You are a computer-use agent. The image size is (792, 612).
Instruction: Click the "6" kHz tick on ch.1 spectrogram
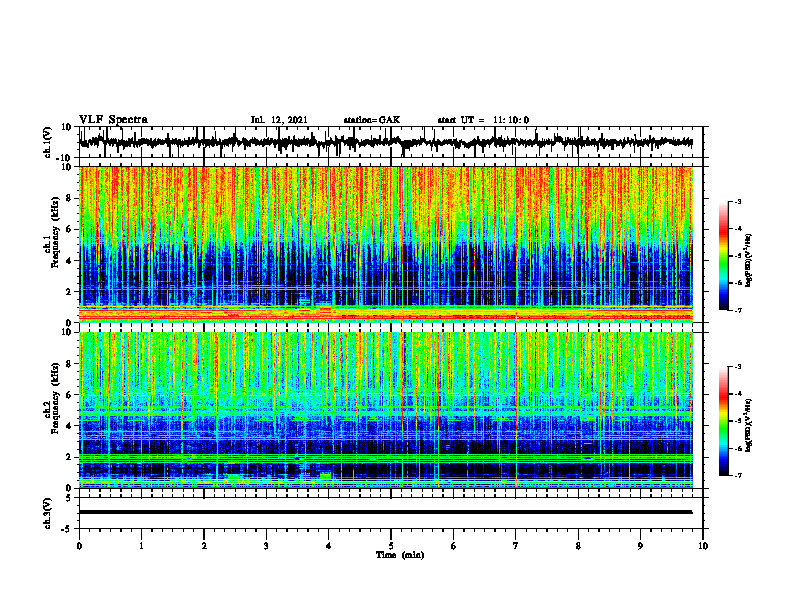pyautogui.click(x=69, y=230)
